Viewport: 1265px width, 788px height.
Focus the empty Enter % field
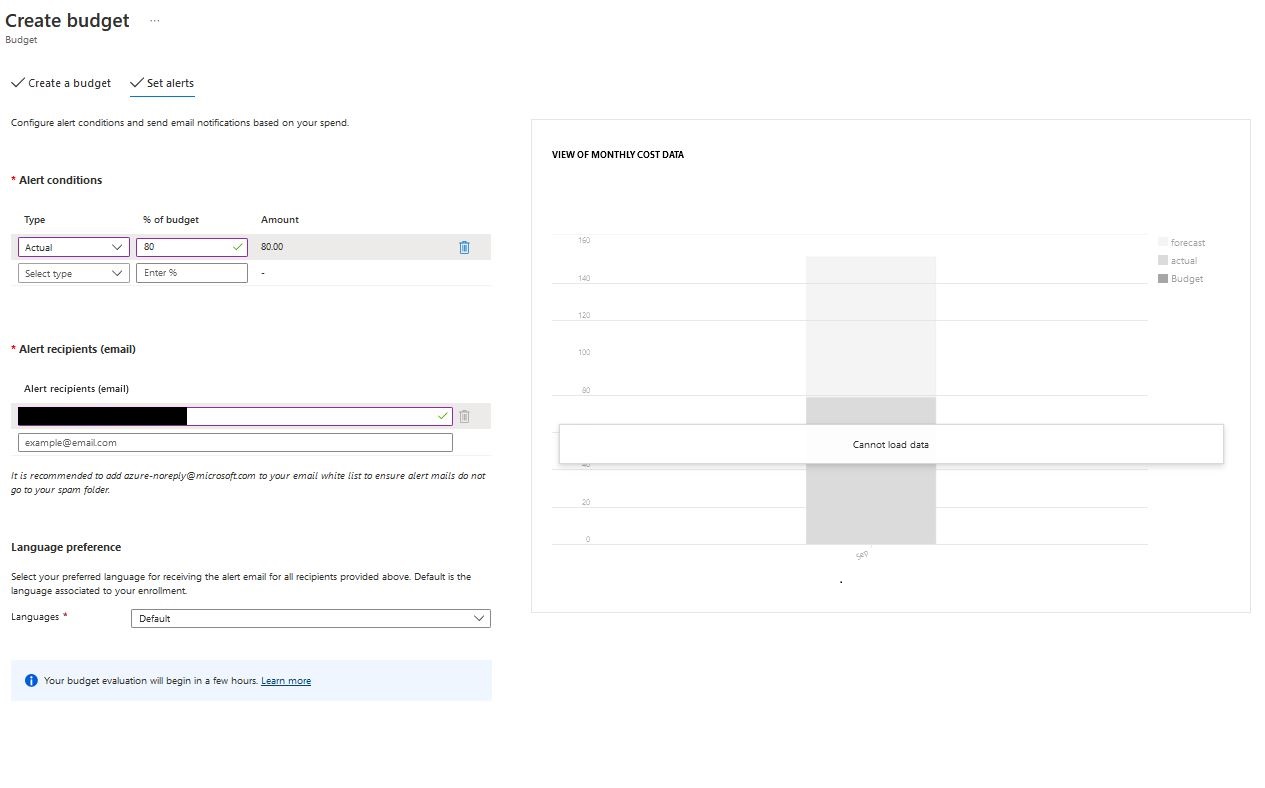pyautogui.click(x=191, y=273)
